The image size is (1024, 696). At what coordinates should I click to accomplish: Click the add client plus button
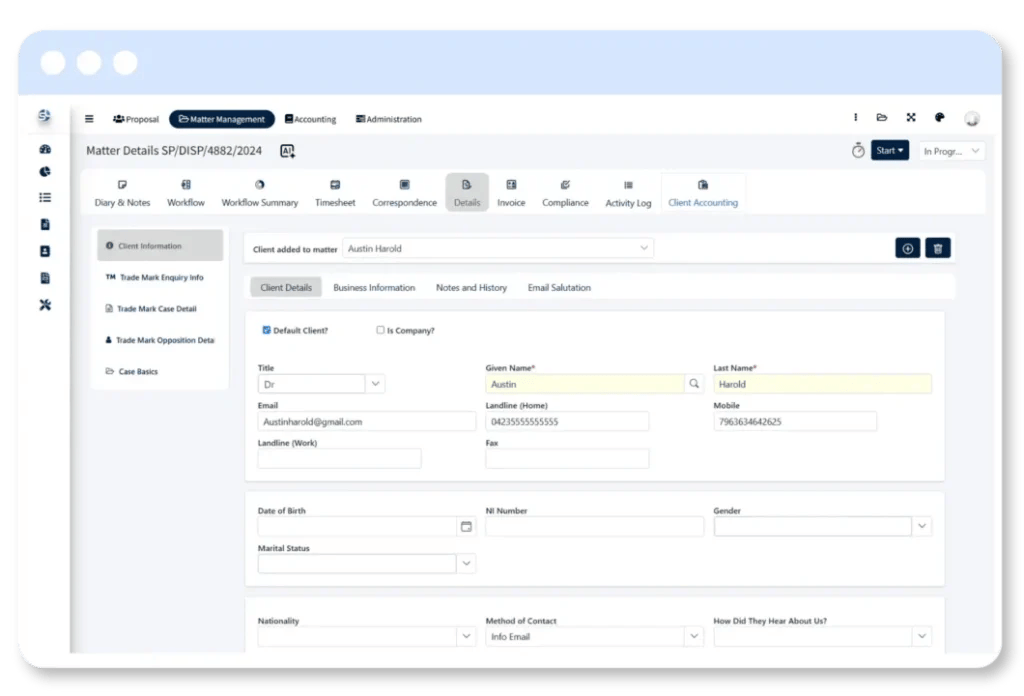(907, 248)
